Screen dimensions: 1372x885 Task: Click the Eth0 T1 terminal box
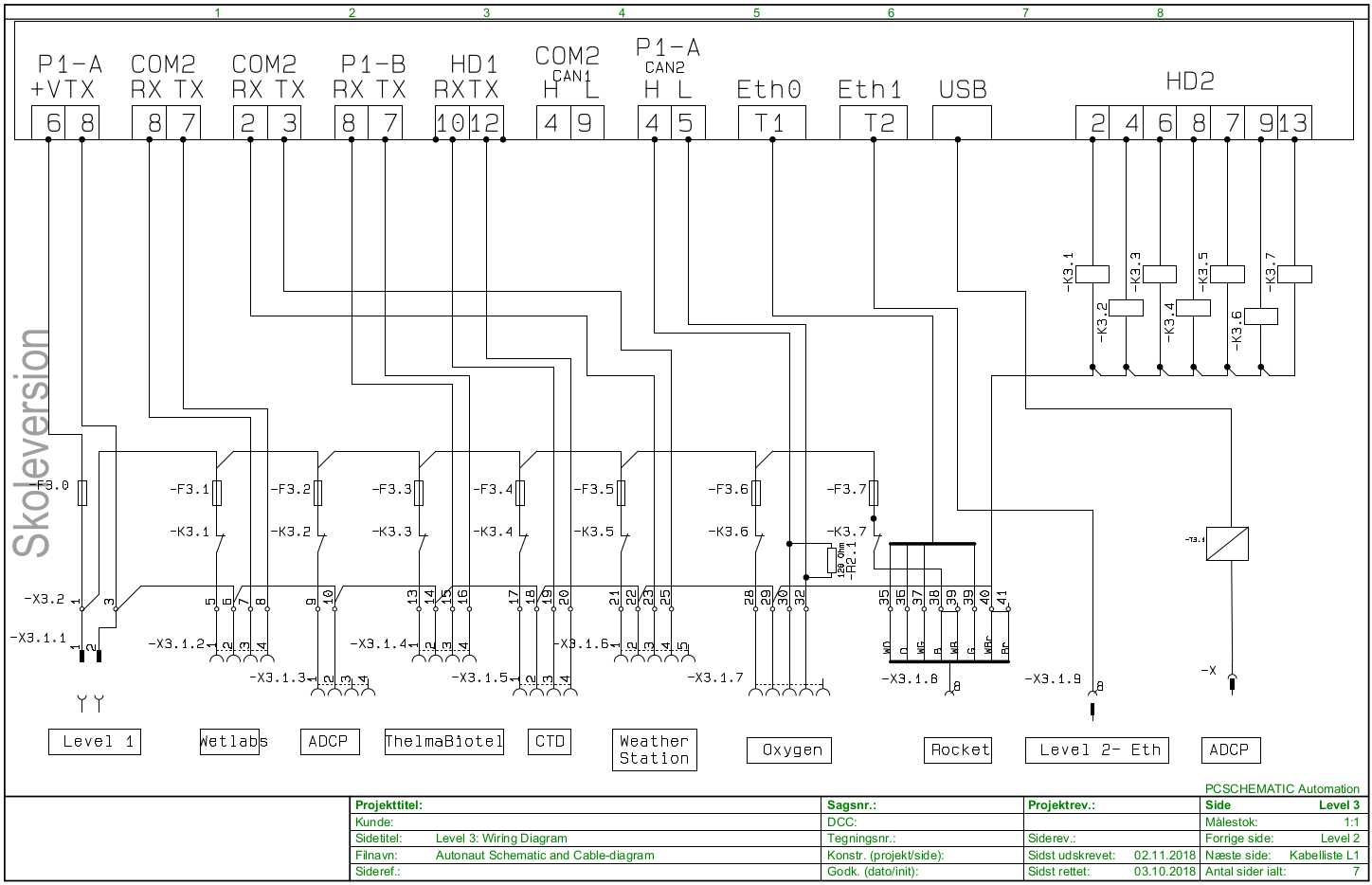coord(772,123)
